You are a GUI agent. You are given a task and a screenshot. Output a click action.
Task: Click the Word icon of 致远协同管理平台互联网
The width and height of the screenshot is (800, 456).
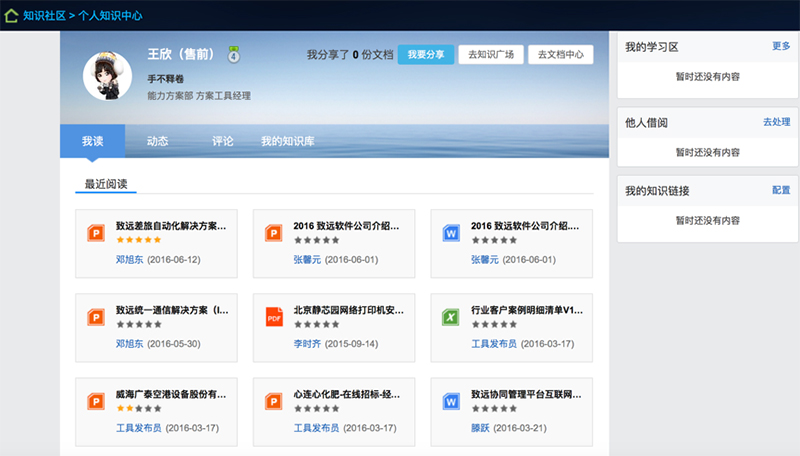[x=451, y=401]
